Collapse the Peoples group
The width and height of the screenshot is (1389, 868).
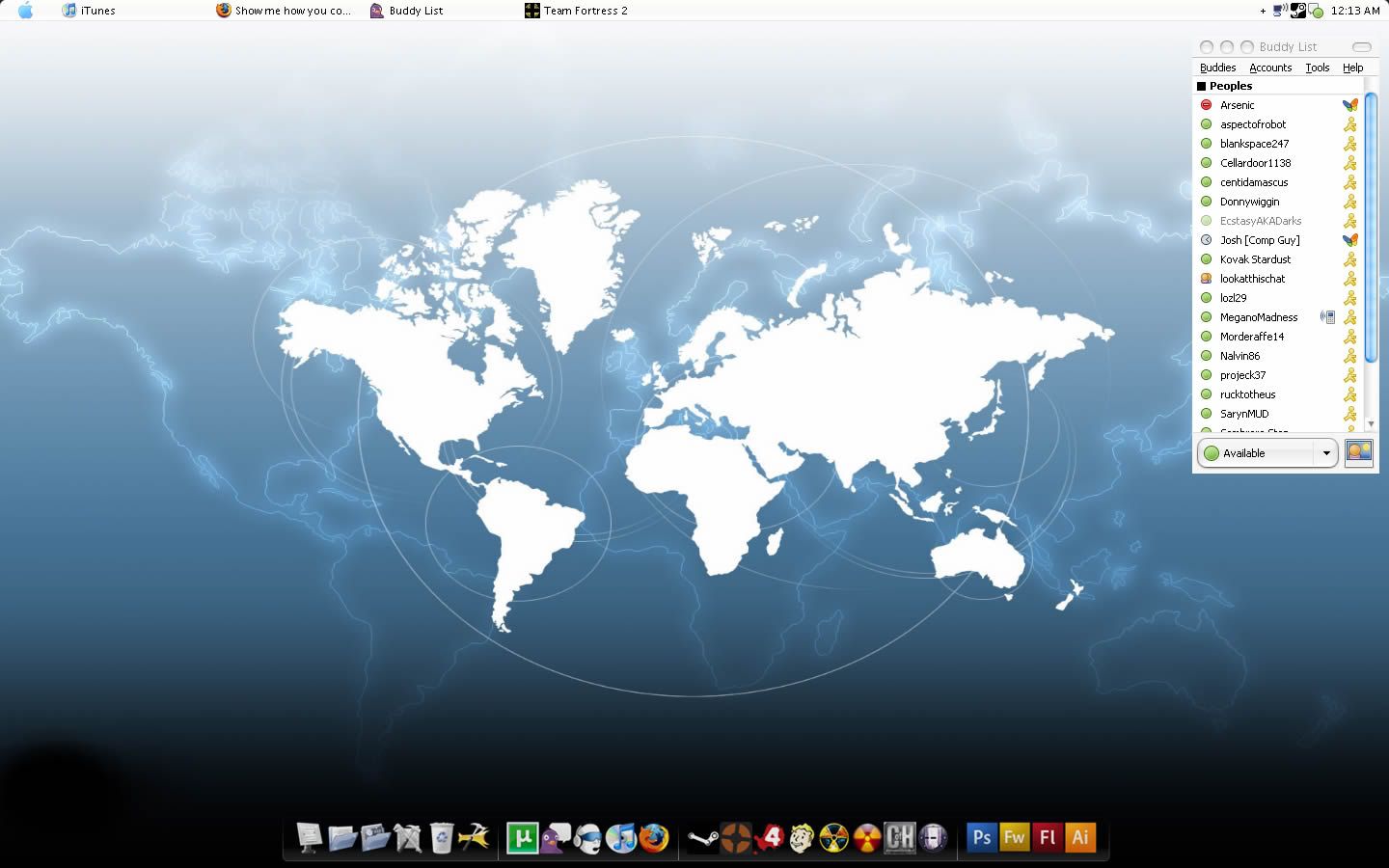click(1202, 86)
